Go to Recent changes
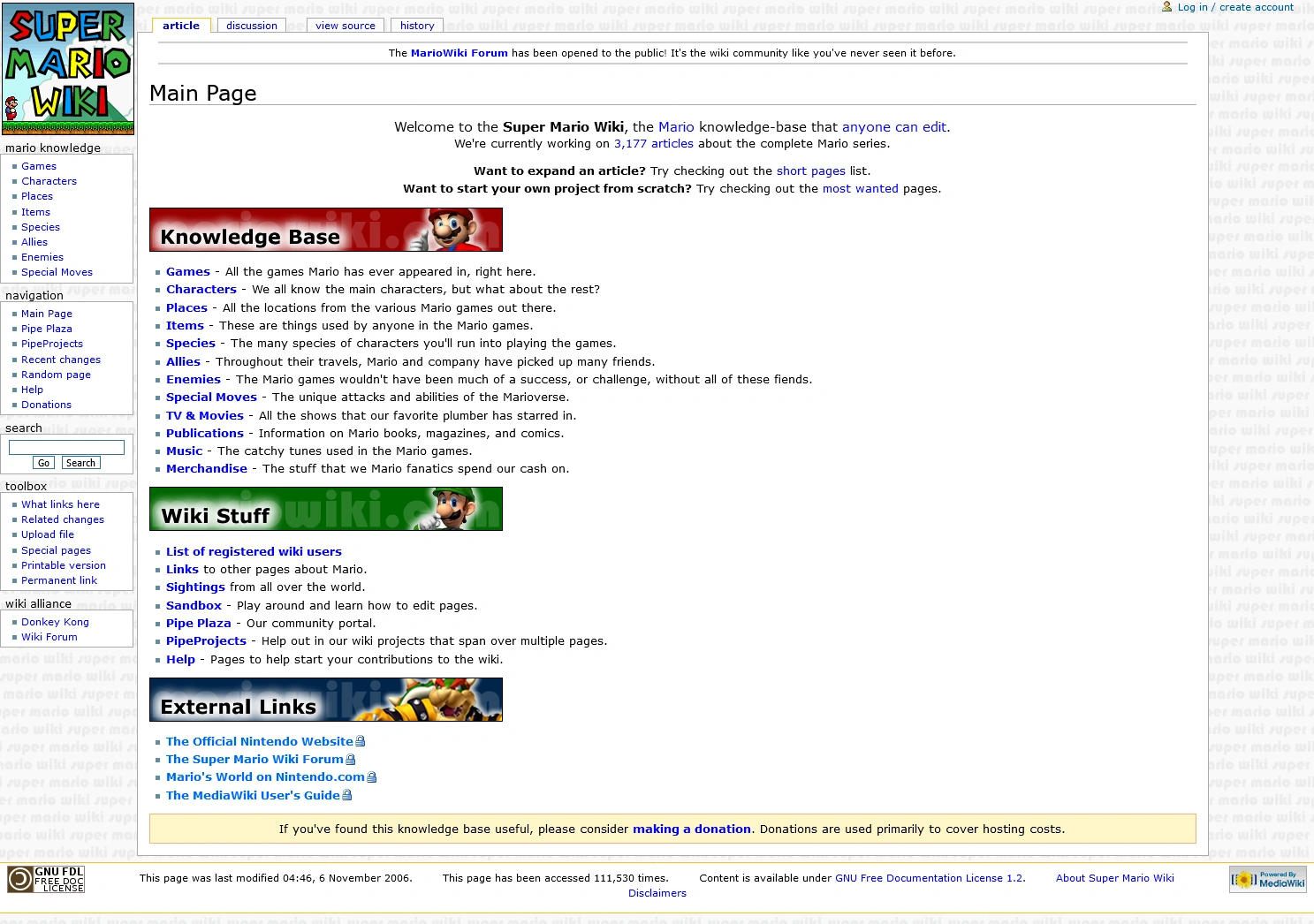 [61, 360]
